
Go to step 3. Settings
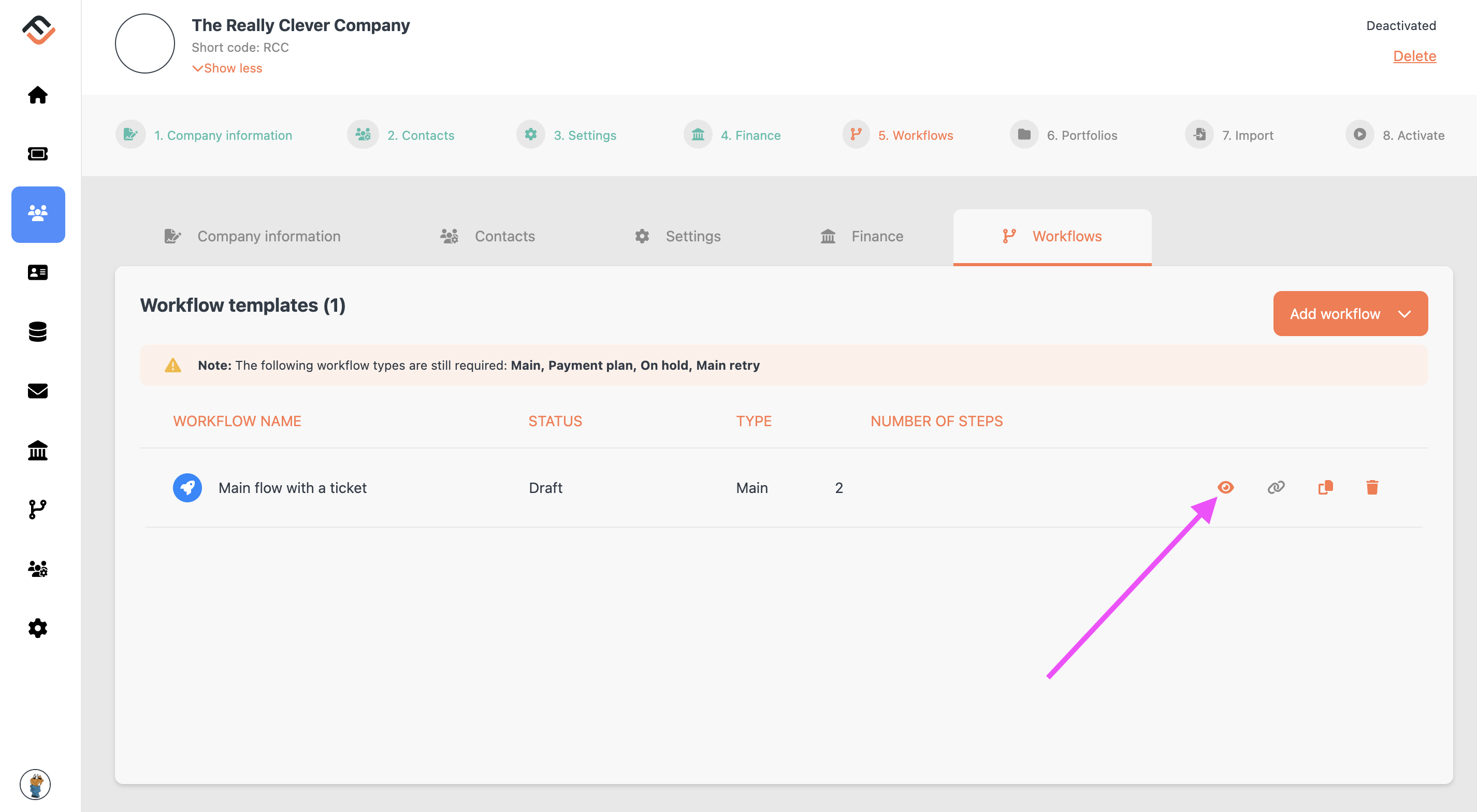pyautogui.click(x=585, y=135)
